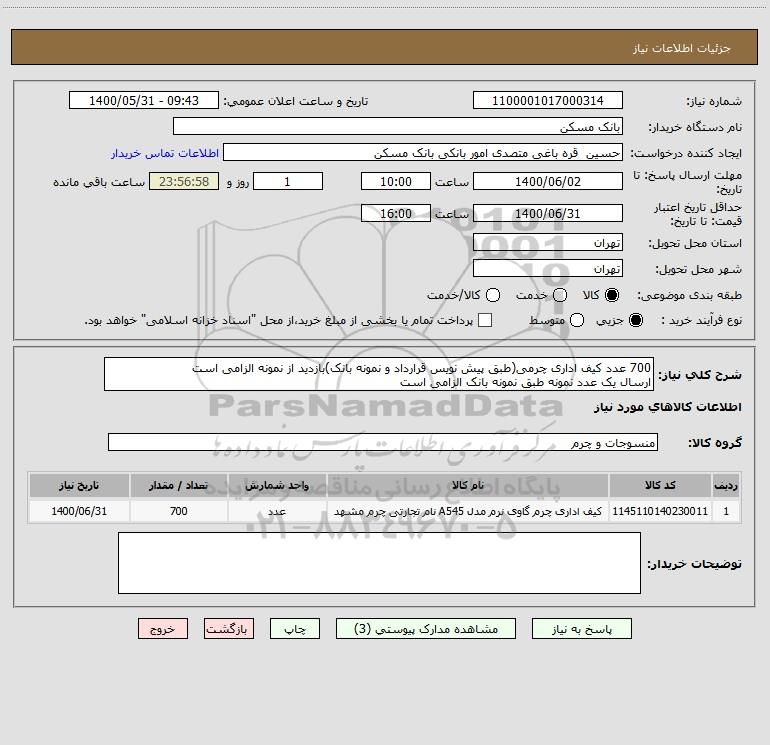Open مشاهده مدارک پیوستی (3) button
The image size is (770, 745).
pos(426,629)
